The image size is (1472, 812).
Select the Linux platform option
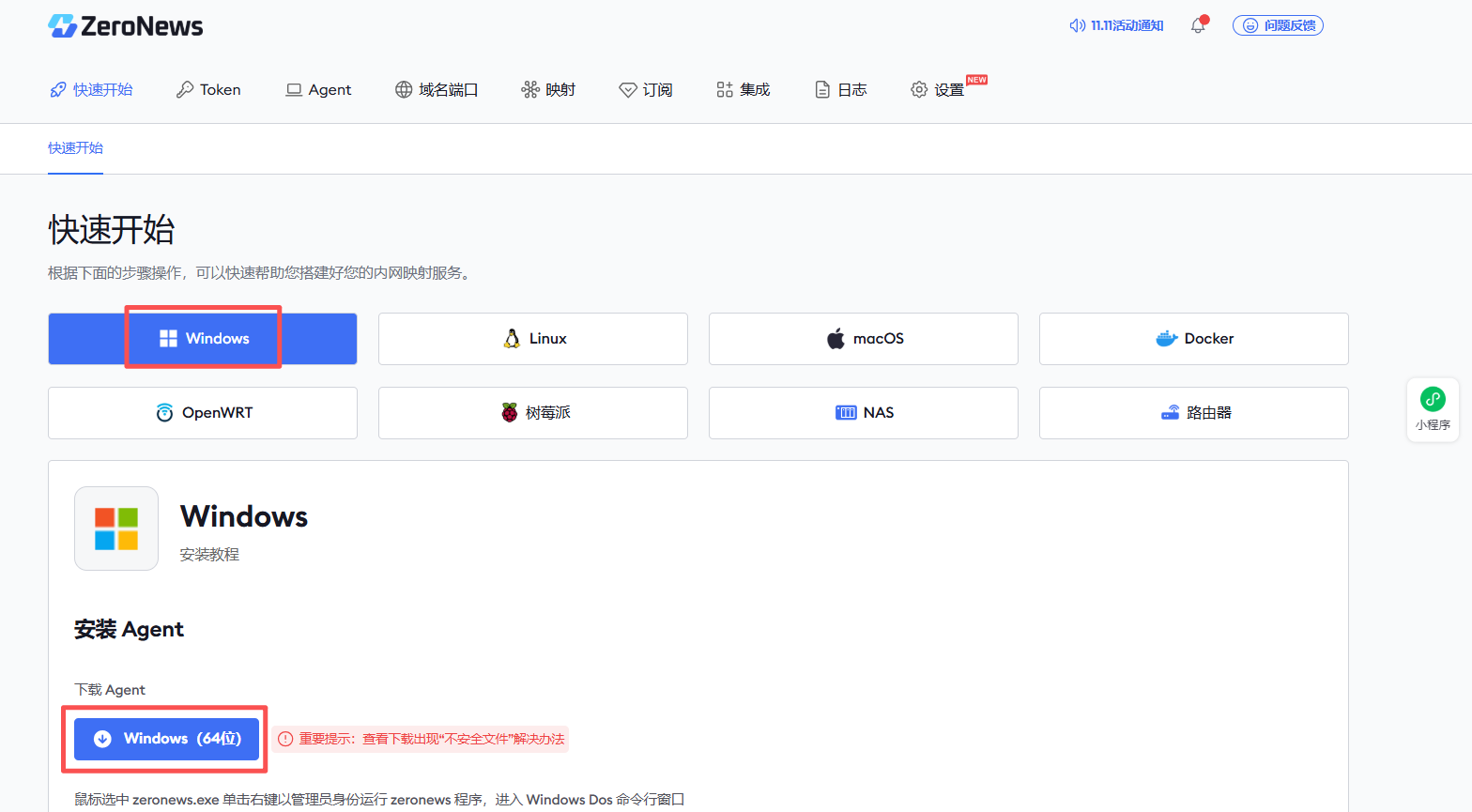pyautogui.click(x=533, y=339)
